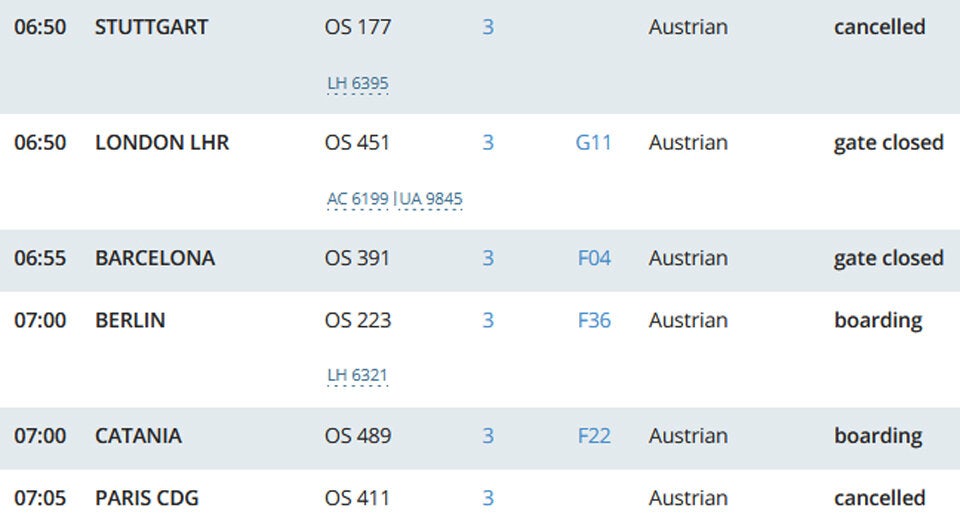Select the STUTTGART destination row
The image size is (960, 520).
[x=151, y=27]
